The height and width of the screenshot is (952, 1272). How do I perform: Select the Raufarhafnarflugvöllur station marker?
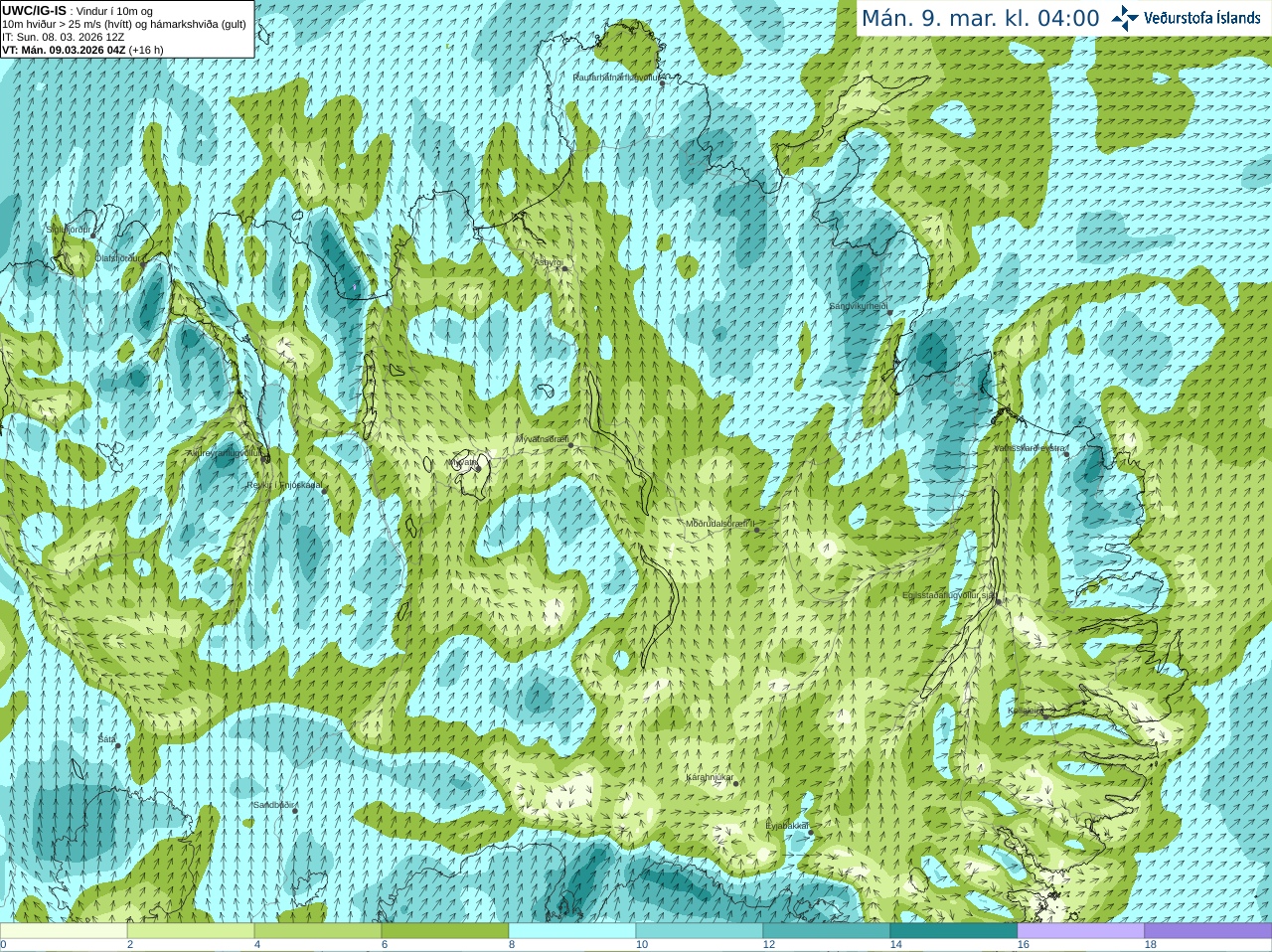tap(663, 83)
